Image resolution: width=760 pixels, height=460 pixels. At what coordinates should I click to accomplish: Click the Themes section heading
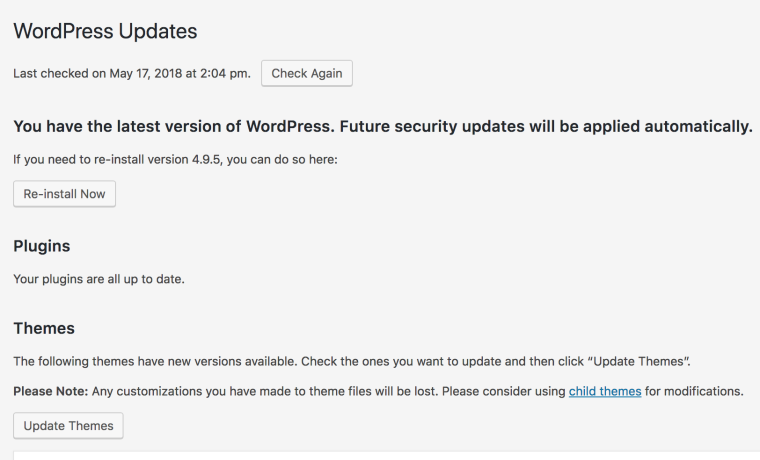(44, 328)
